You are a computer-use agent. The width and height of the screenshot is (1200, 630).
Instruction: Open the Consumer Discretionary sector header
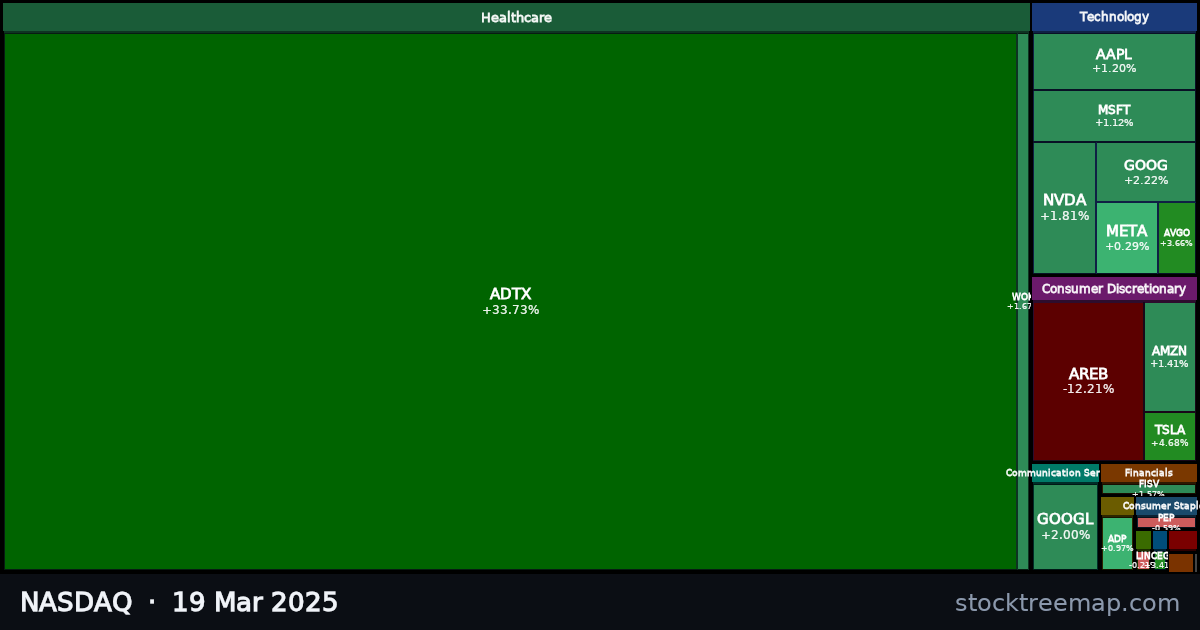(1114, 289)
